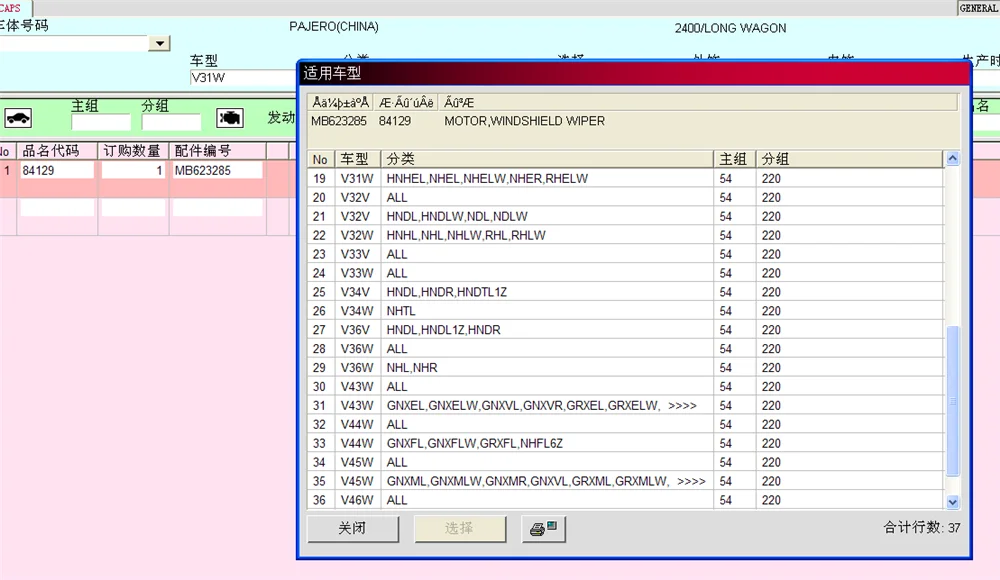Click the >>>> expander in row 35
The height and width of the screenshot is (580, 1000).
(691, 482)
